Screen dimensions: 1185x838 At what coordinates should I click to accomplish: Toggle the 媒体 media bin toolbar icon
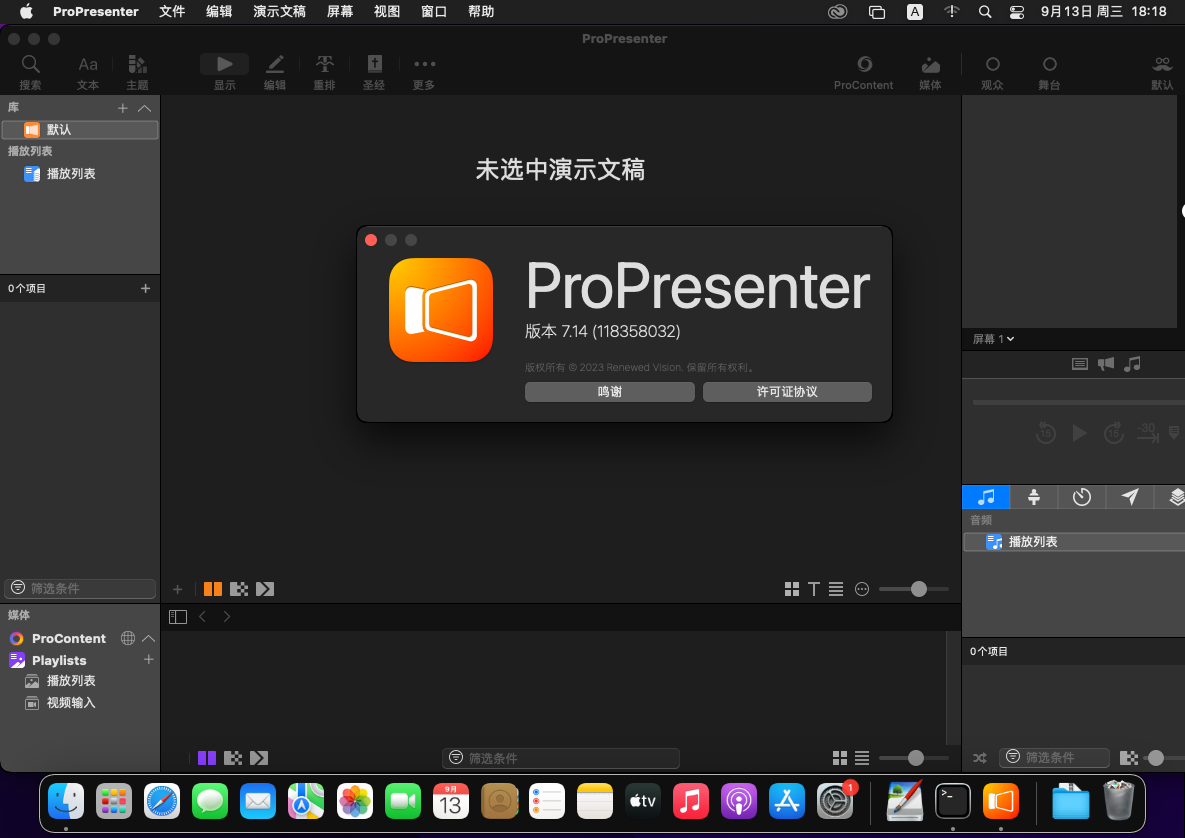tap(930, 72)
